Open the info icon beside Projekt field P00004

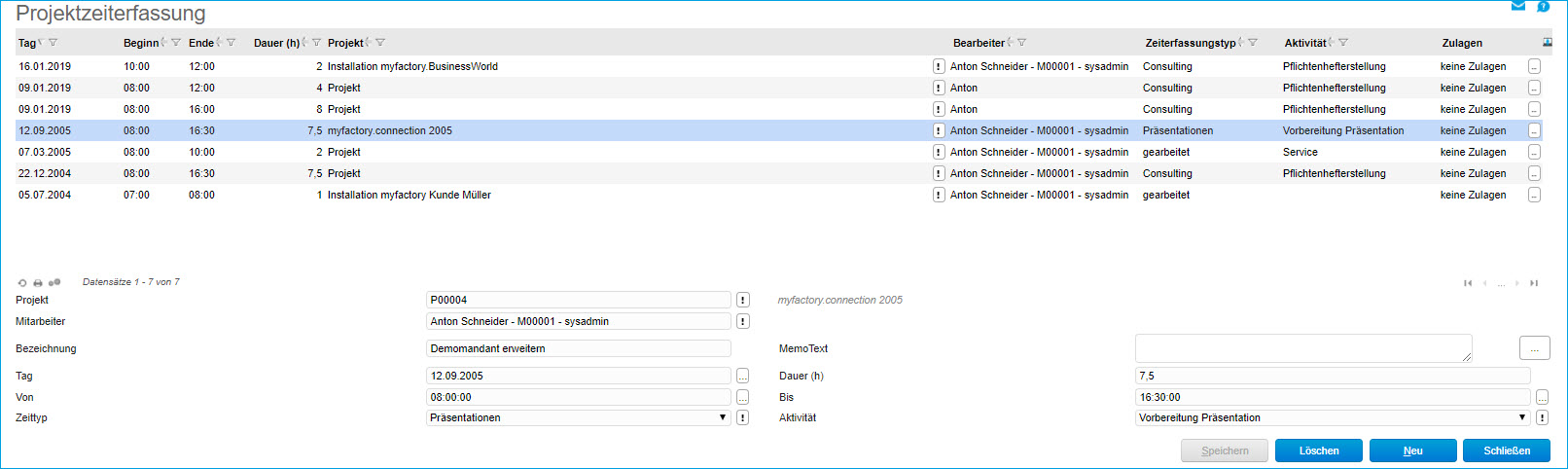(x=743, y=301)
